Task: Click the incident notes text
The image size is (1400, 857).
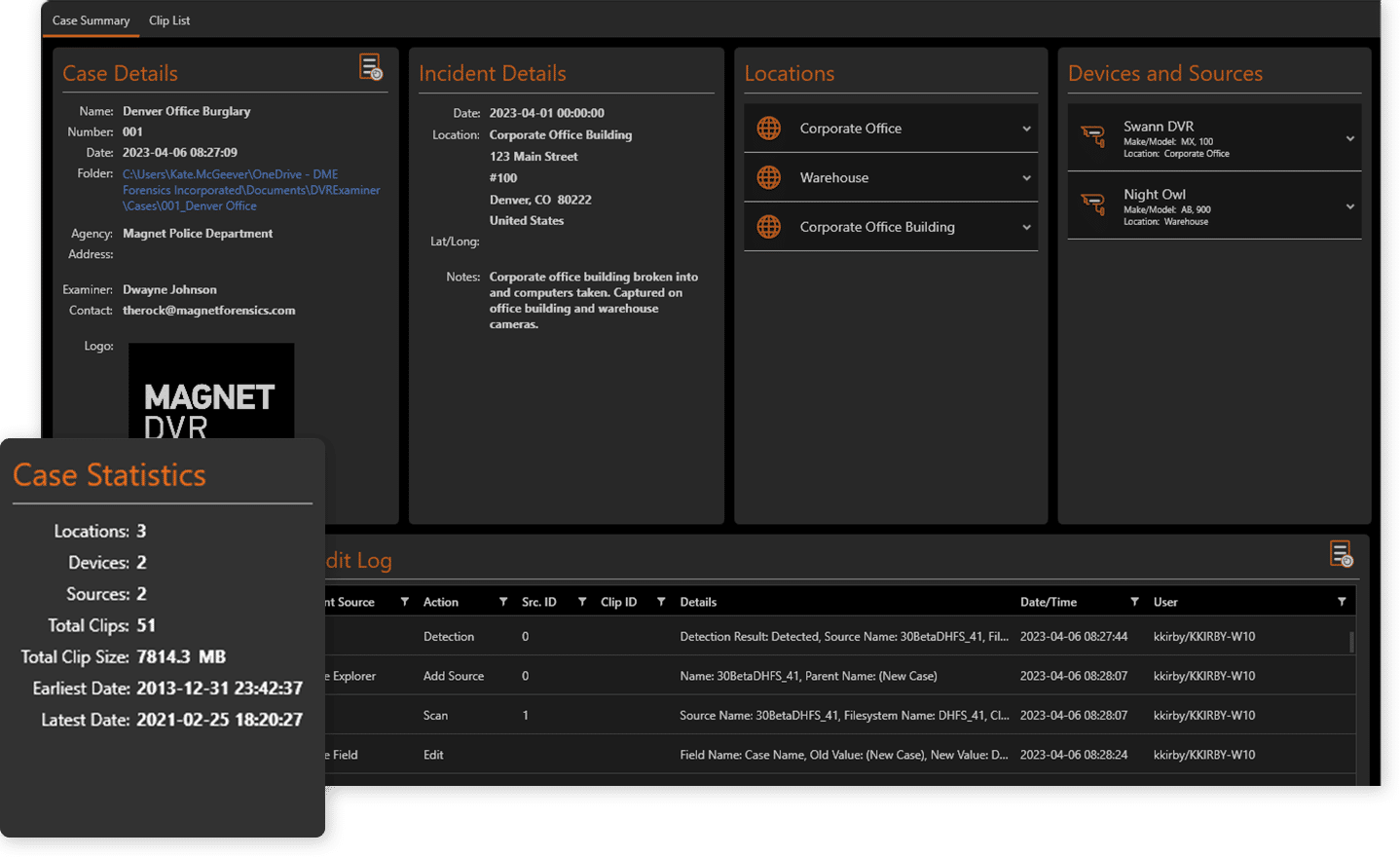Action: tap(594, 300)
